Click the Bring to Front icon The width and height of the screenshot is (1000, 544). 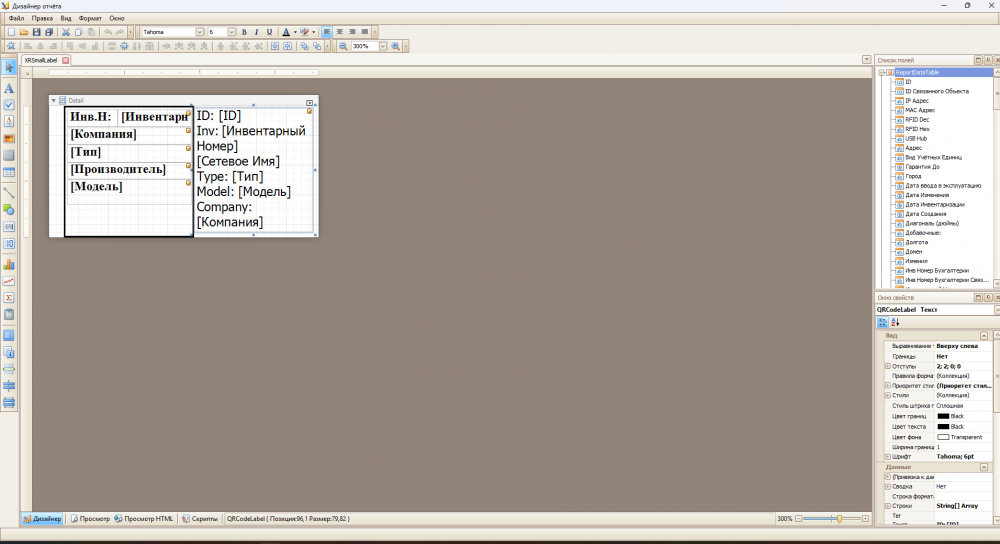[x=304, y=46]
